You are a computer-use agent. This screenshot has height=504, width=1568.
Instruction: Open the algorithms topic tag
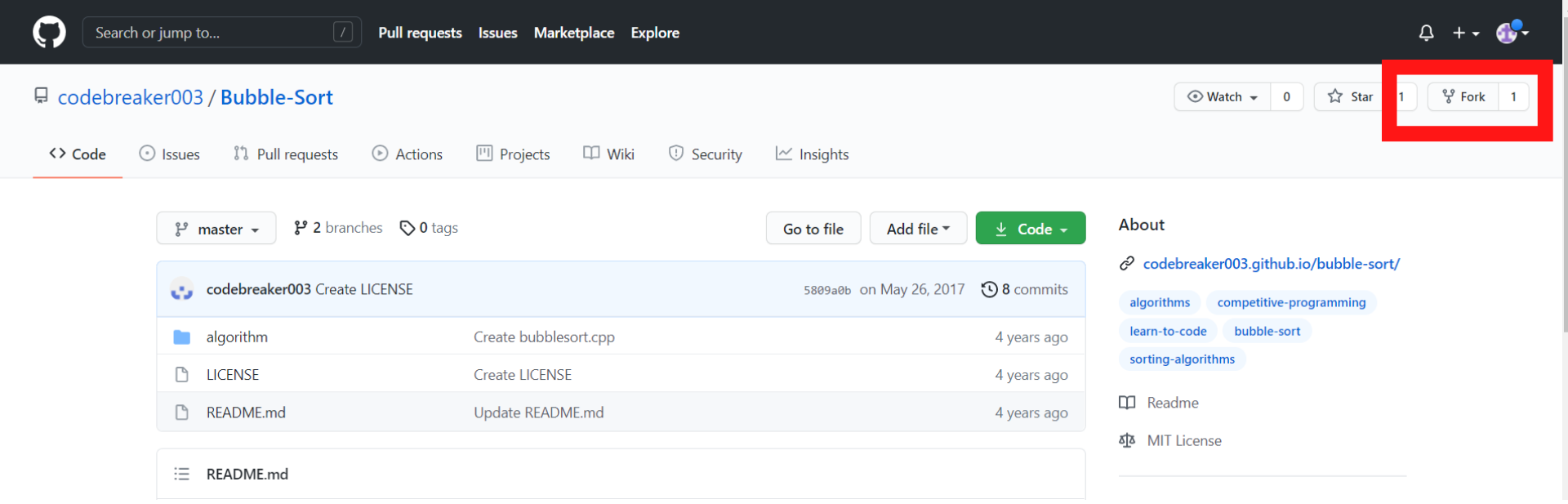[1160, 302]
